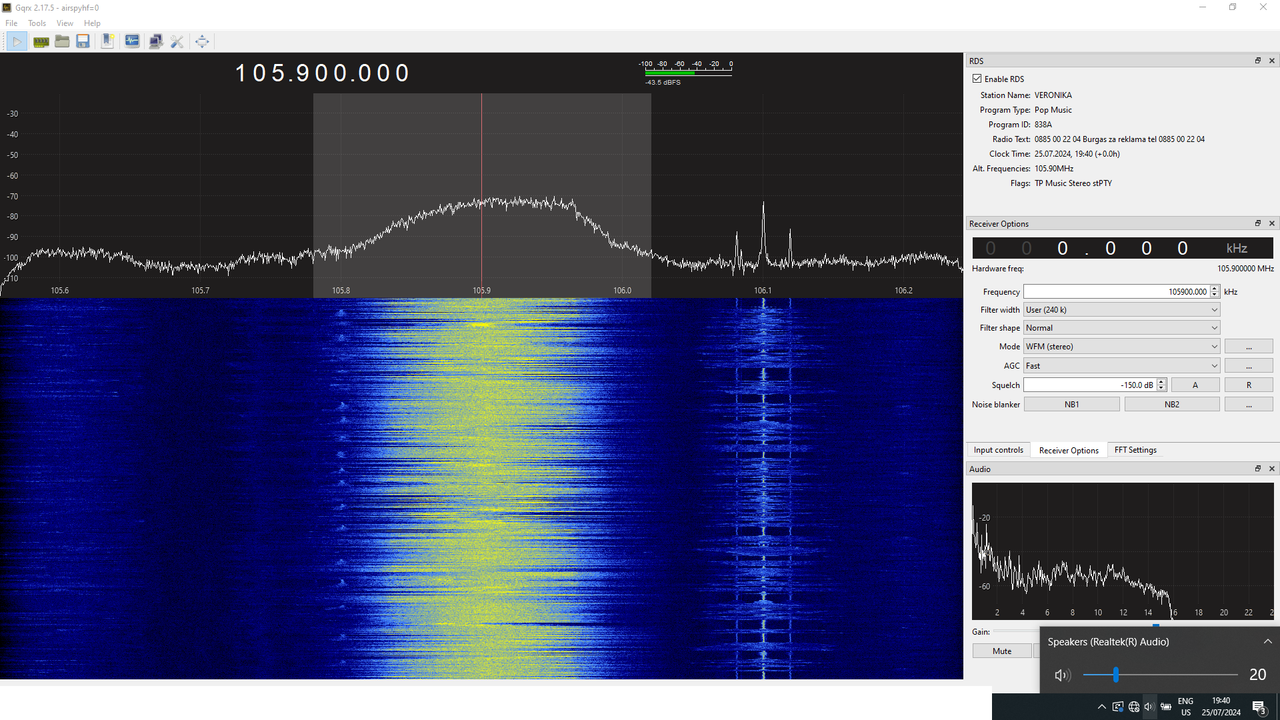Select the Receiver Options tab

point(1069,450)
